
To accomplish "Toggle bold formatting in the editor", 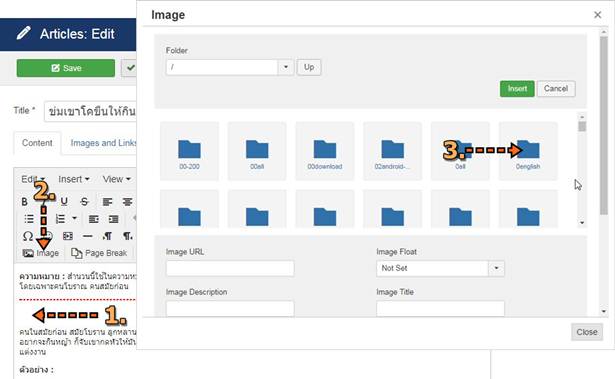I will pos(24,202).
